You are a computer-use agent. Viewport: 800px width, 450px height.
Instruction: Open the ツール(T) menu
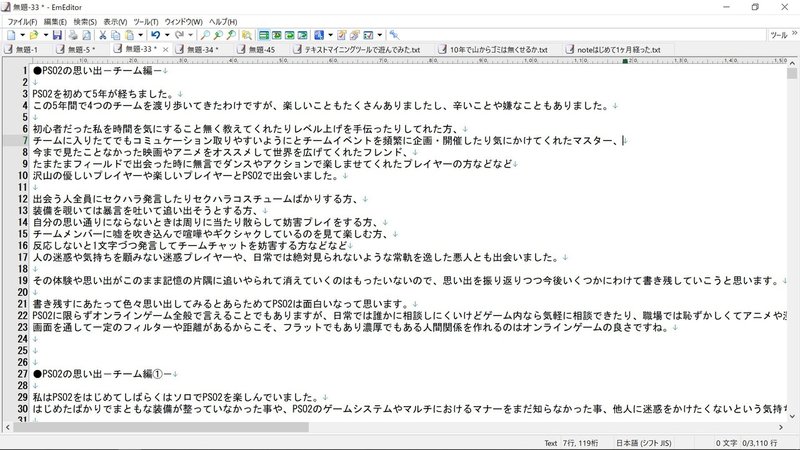click(146, 22)
